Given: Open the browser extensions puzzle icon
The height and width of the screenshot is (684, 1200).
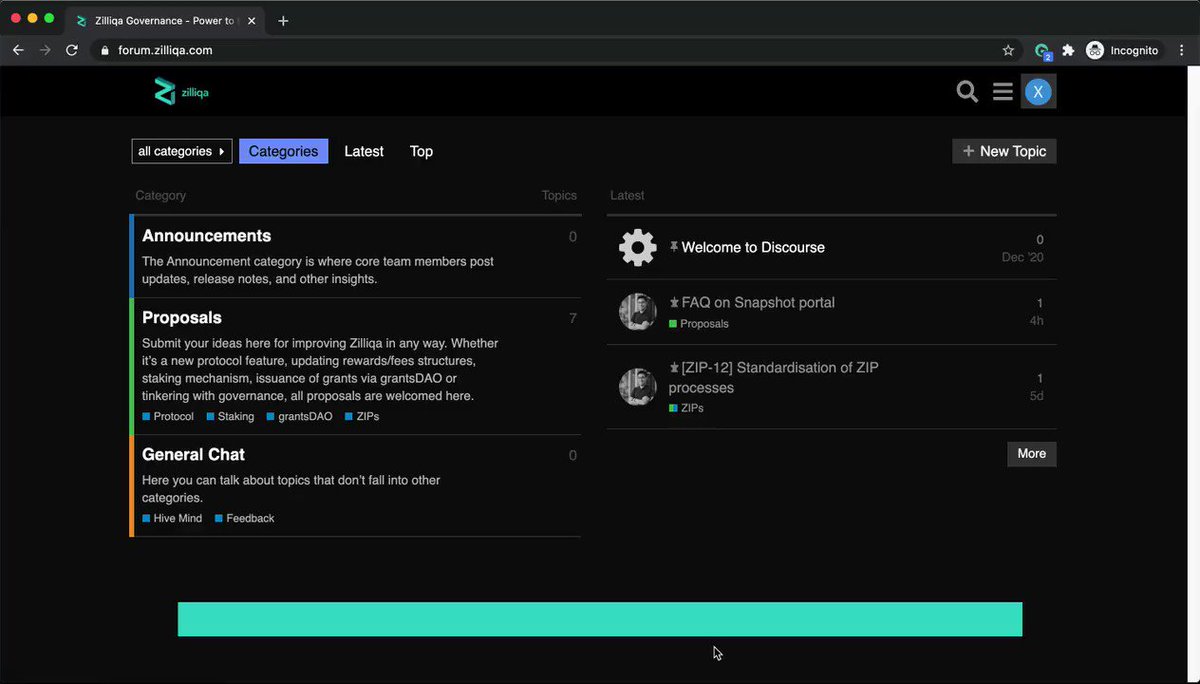Looking at the screenshot, I should point(1068,50).
